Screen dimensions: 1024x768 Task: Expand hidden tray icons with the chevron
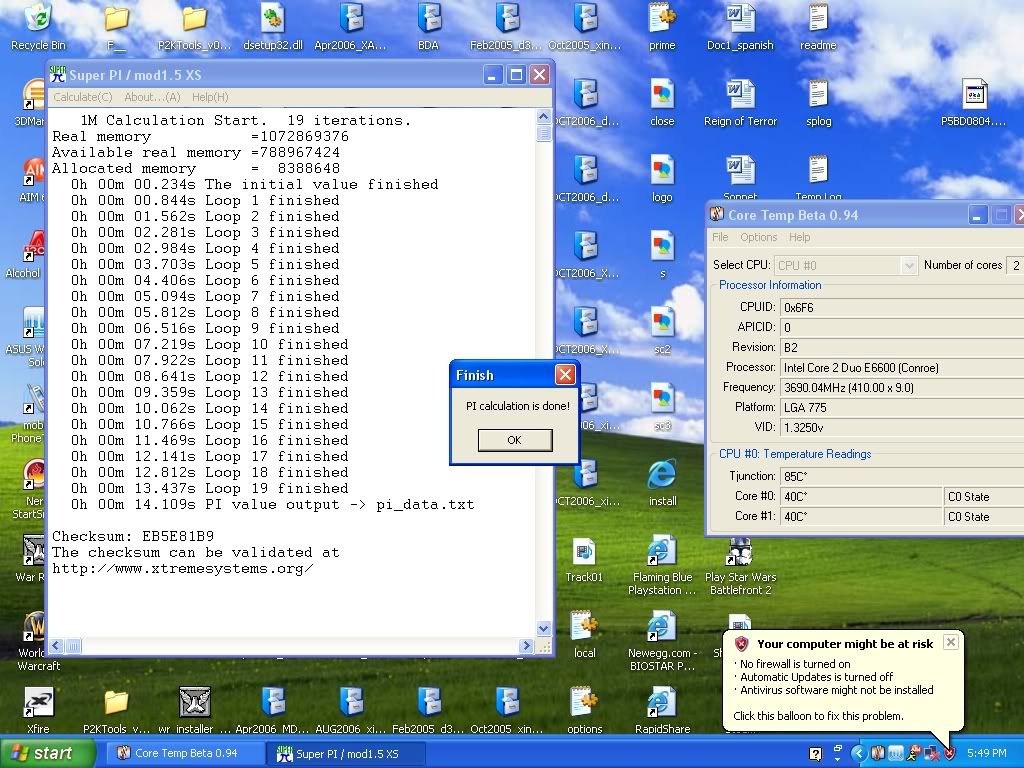pyautogui.click(x=858, y=754)
